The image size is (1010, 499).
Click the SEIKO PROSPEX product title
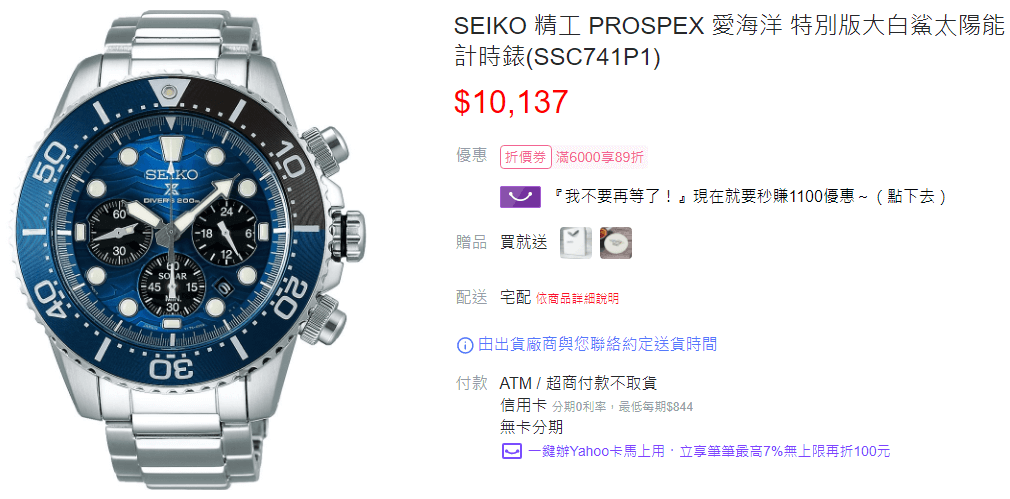coord(730,42)
